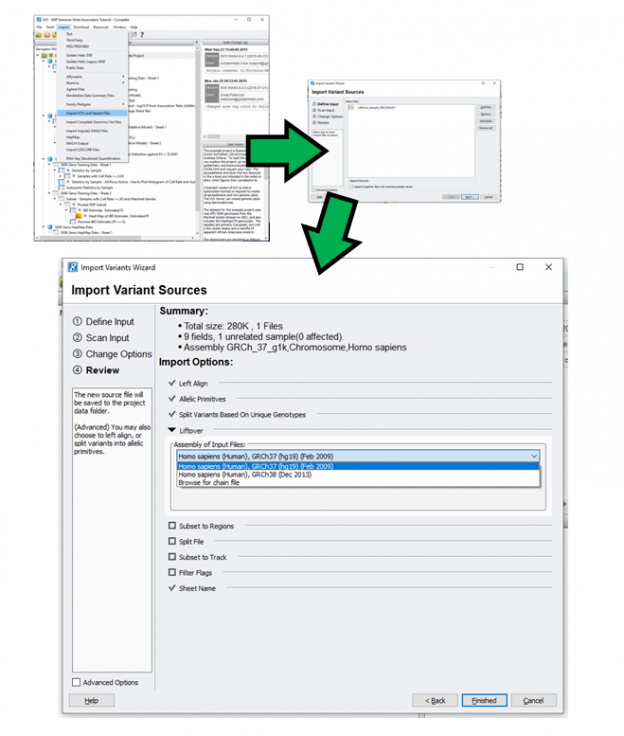Click Next in the small wizard window
624x736 pixels.
click(x=470, y=197)
